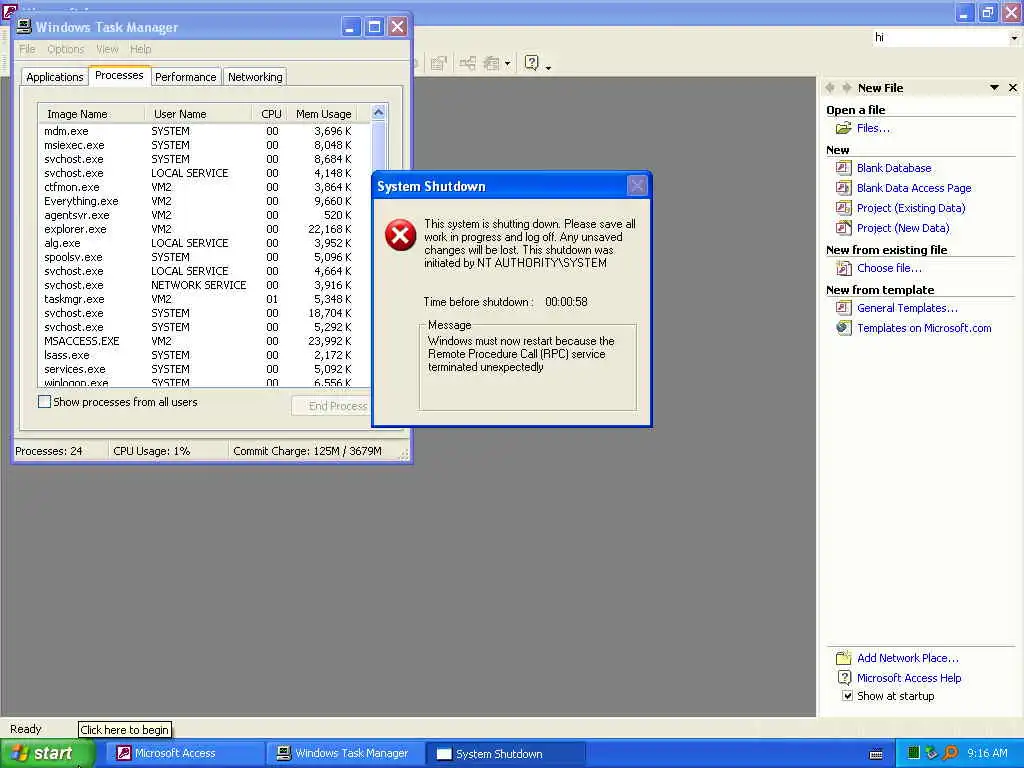
Task: Select the MSACCESS.EXE process row
Action: pyautogui.click(x=204, y=341)
